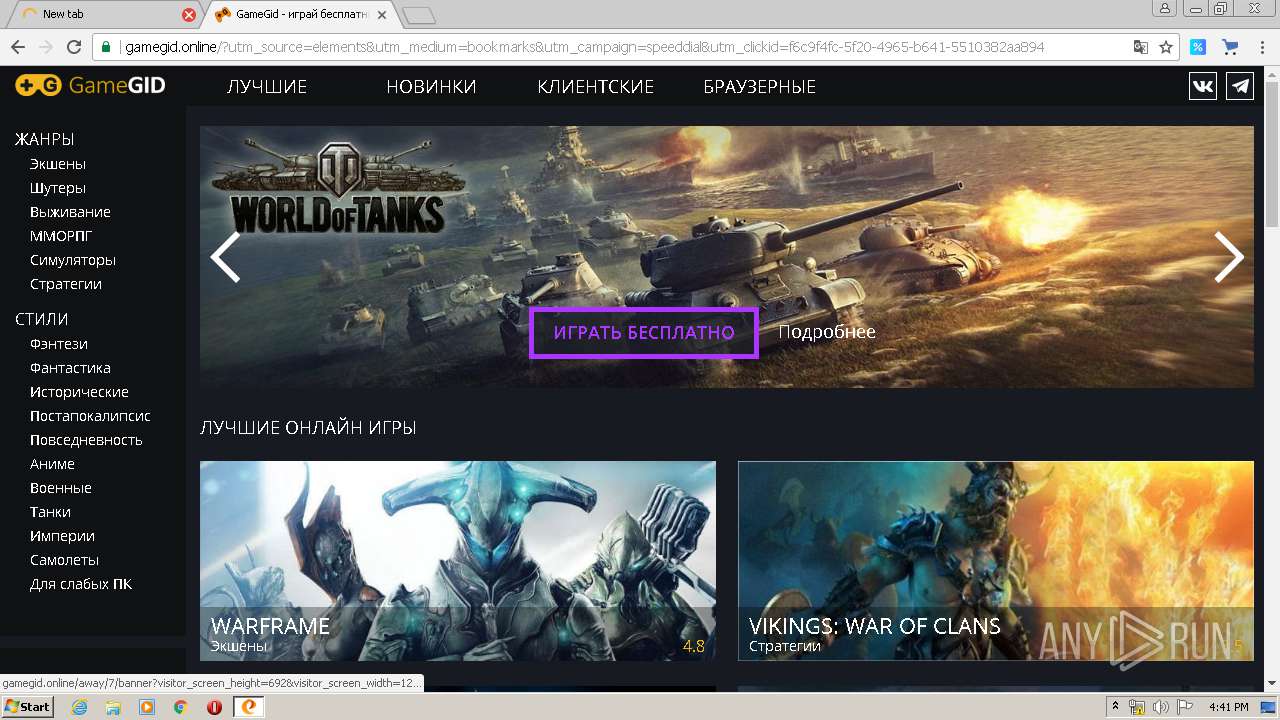The image size is (1280, 720).
Task: Click the 4:41 PM clock
Action: coord(1228,707)
